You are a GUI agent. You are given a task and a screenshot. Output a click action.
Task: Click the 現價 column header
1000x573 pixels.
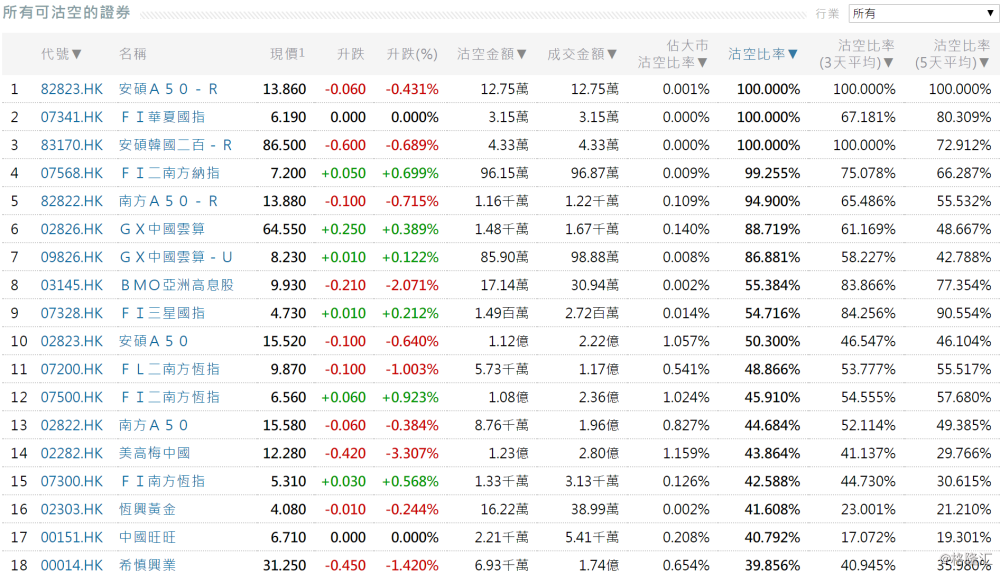(287, 54)
